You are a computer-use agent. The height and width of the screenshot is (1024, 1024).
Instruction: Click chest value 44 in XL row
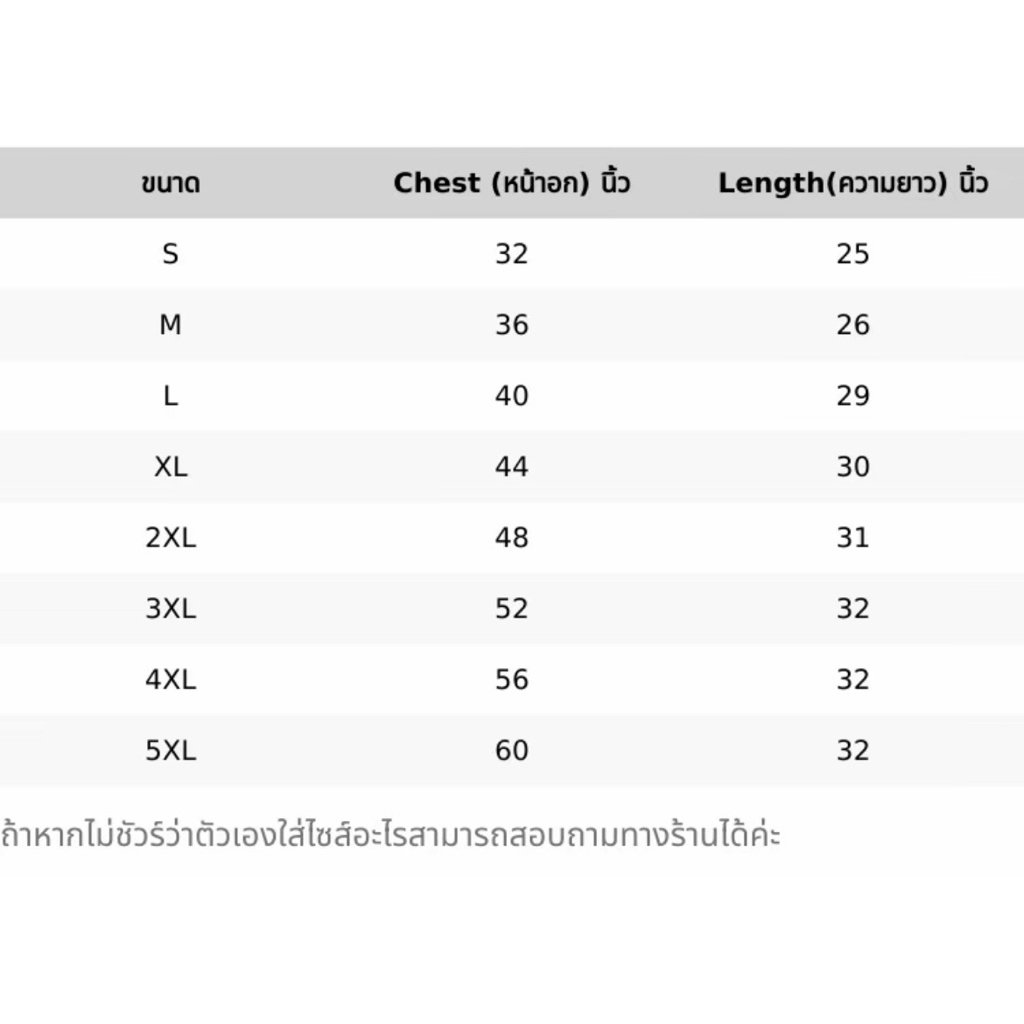pos(511,466)
